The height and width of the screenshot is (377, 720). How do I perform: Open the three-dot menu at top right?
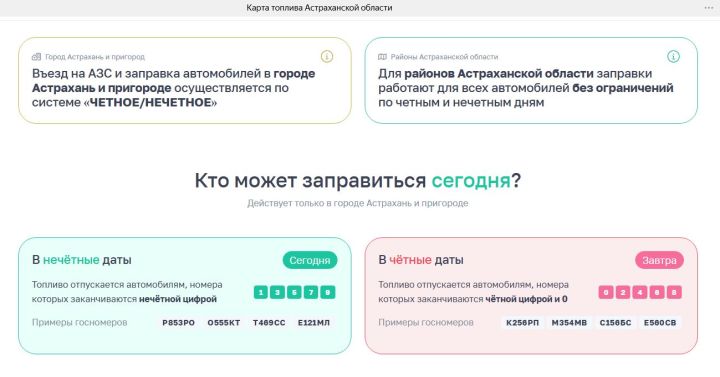709,8
